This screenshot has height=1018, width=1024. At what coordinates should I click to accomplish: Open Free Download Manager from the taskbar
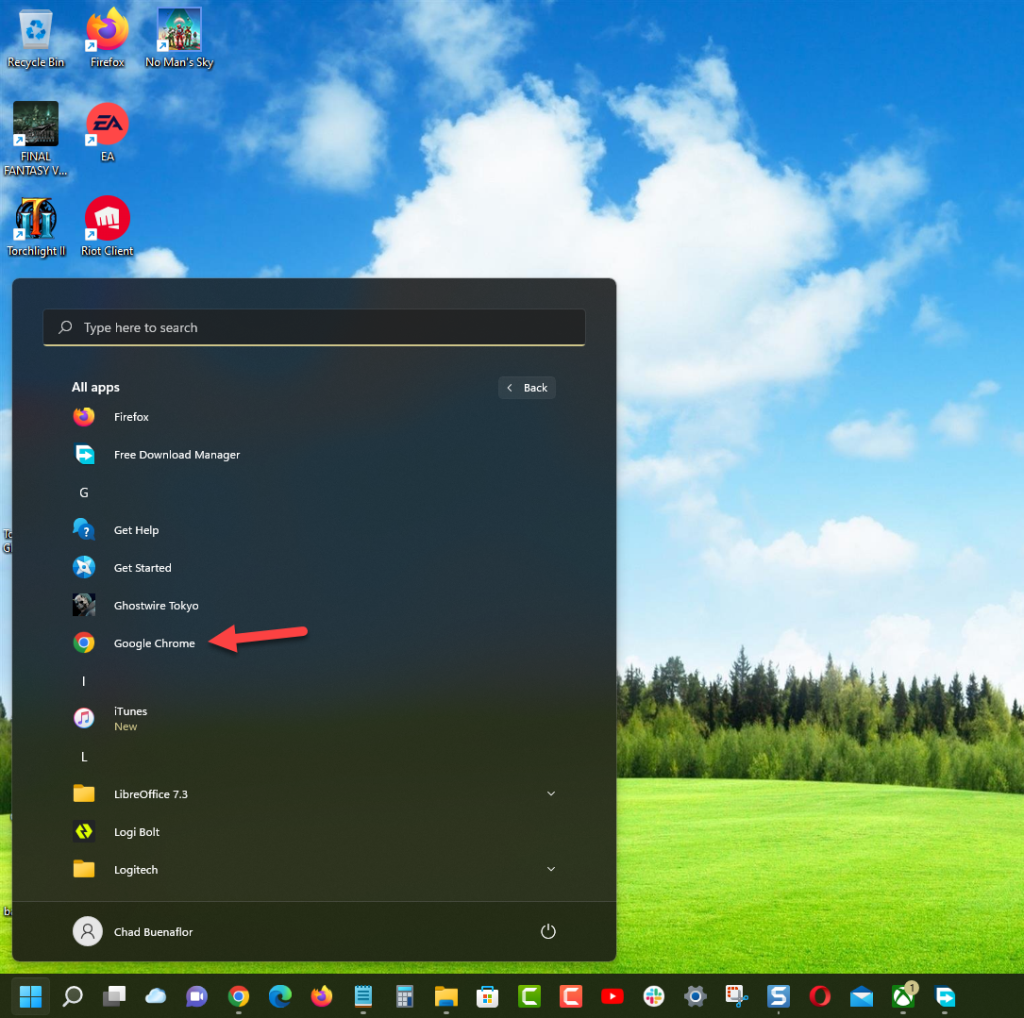coord(945,996)
